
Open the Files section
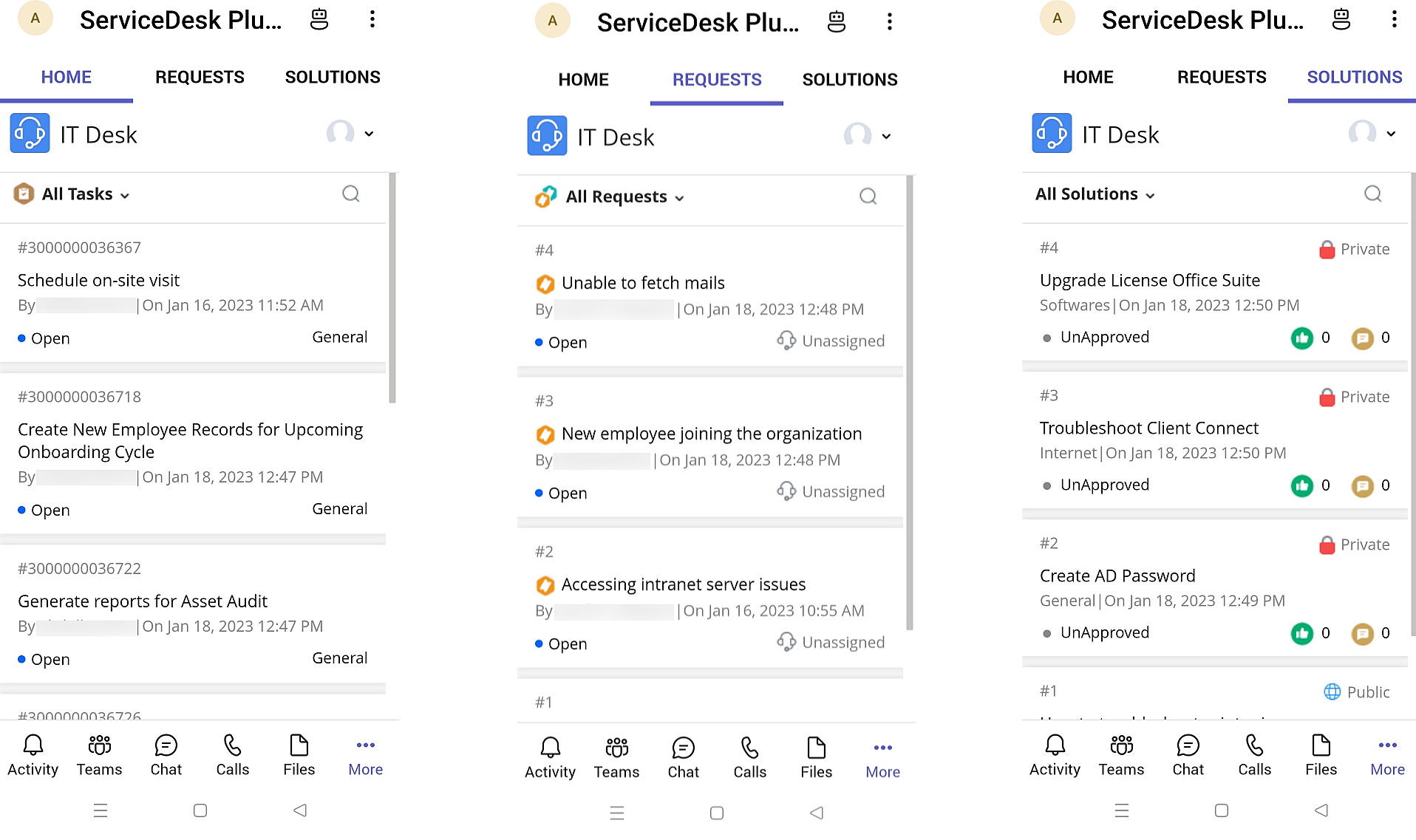click(x=299, y=755)
